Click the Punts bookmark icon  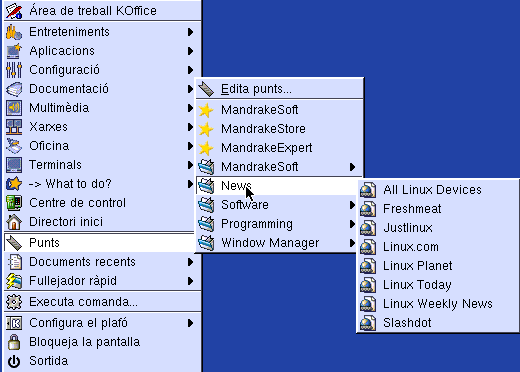click(14, 243)
